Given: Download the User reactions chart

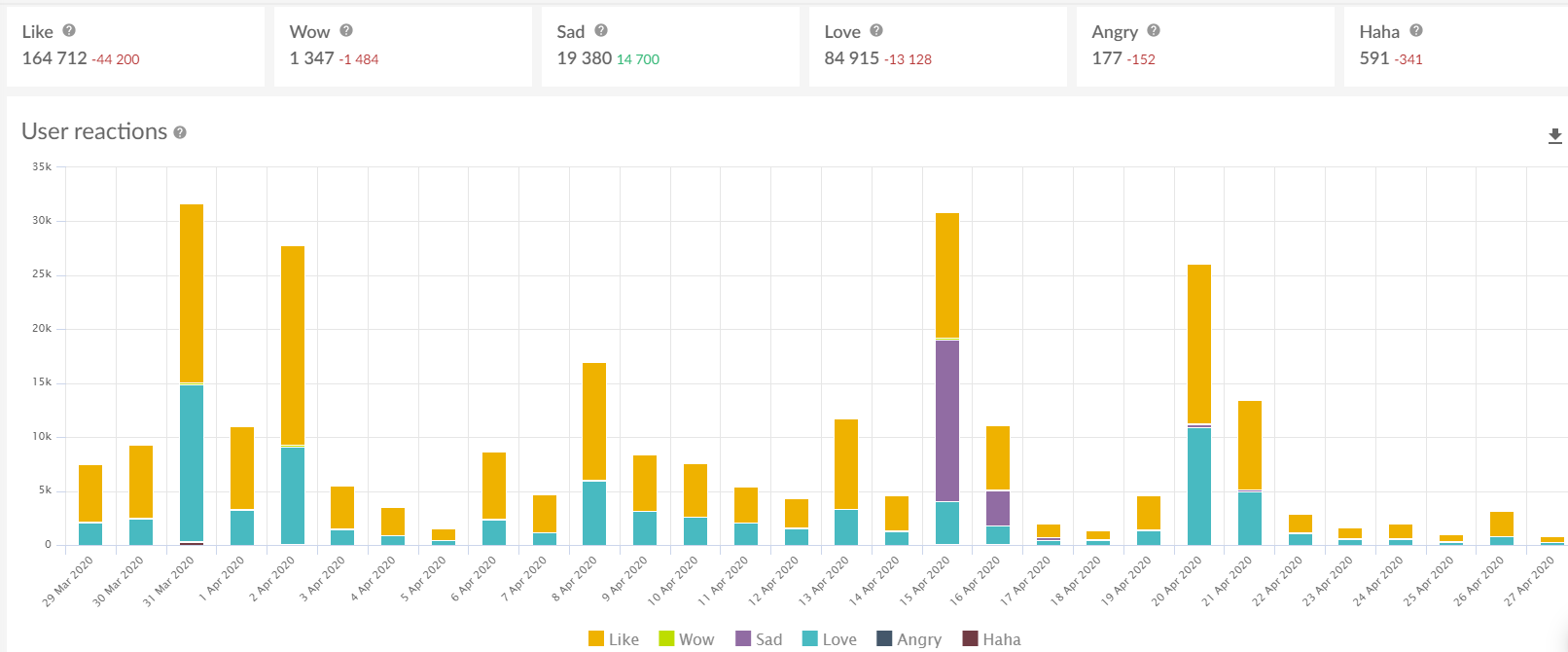Looking at the screenshot, I should point(1554,136).
